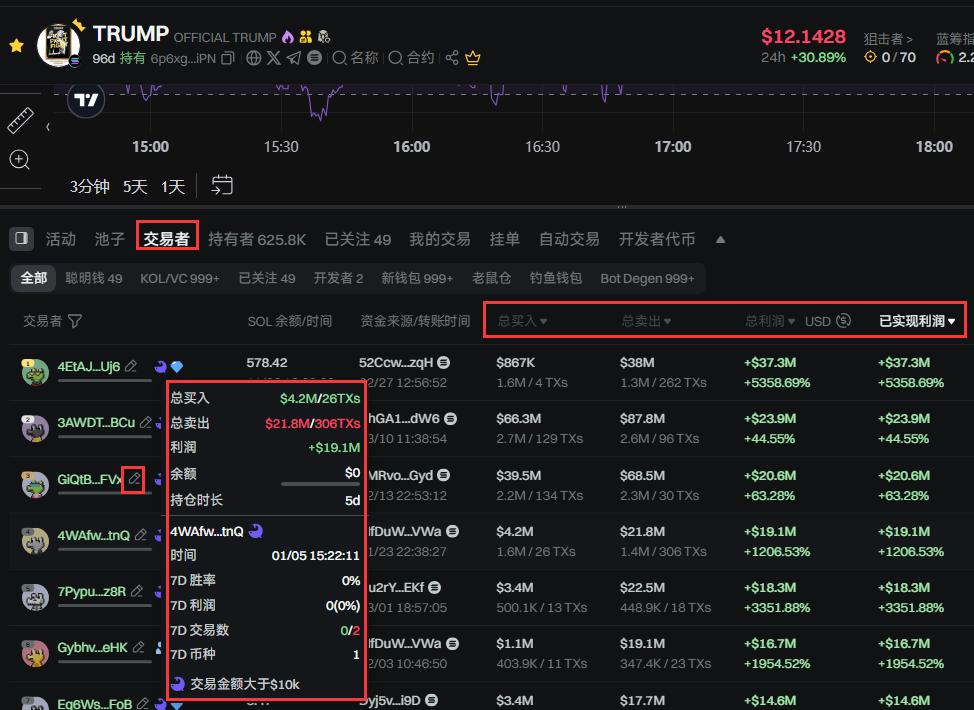Toggle the yellow favorite star for TRUMP
The width and height of the screenshot is (974, 710).
coord(16,45)
